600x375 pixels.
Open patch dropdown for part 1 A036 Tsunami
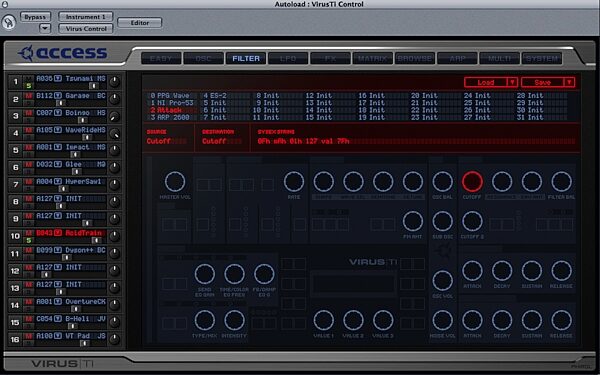[58, 78]
